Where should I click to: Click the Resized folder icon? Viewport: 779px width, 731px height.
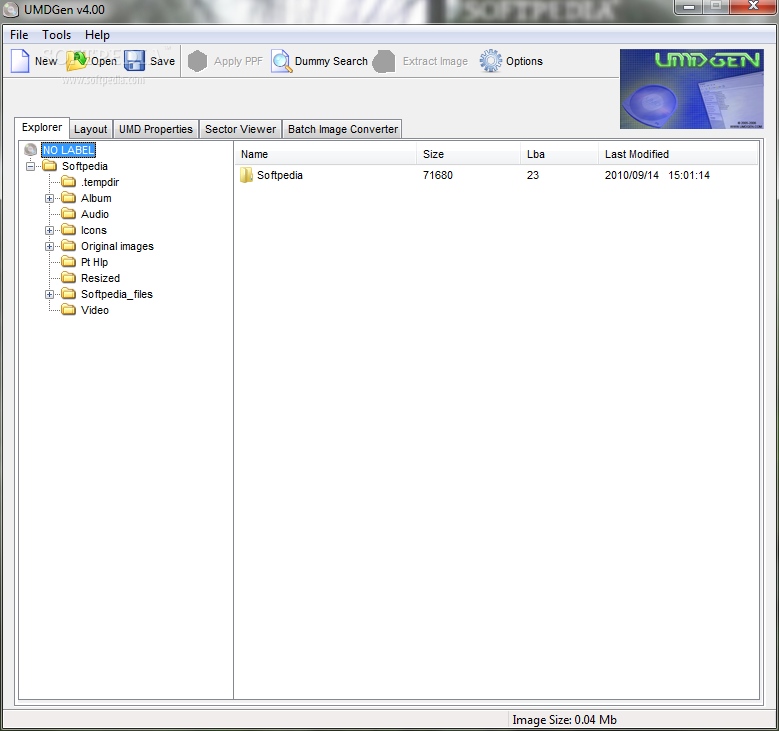tap(69, 277)
